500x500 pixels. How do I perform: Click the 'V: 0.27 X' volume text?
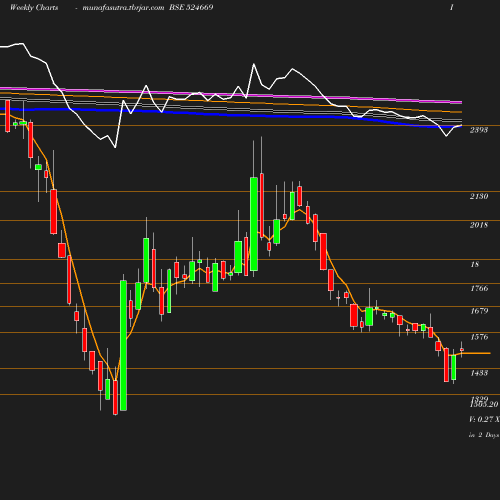(x=484, y=419)
